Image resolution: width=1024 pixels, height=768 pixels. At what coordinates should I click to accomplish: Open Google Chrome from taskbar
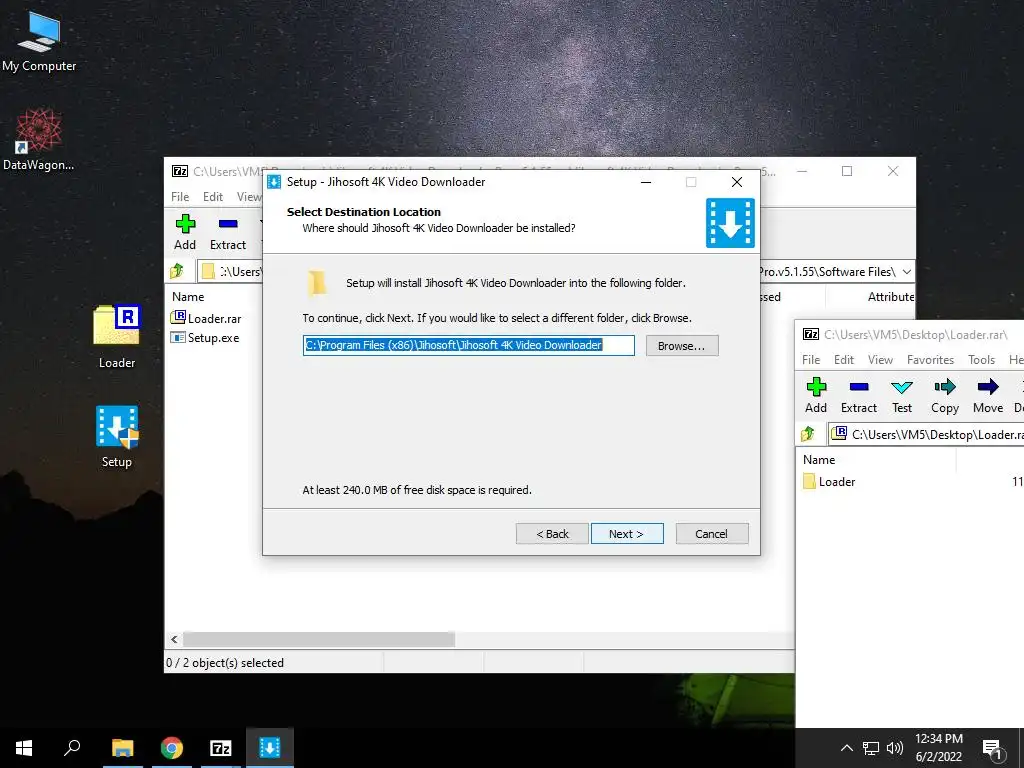coord(172,748)
